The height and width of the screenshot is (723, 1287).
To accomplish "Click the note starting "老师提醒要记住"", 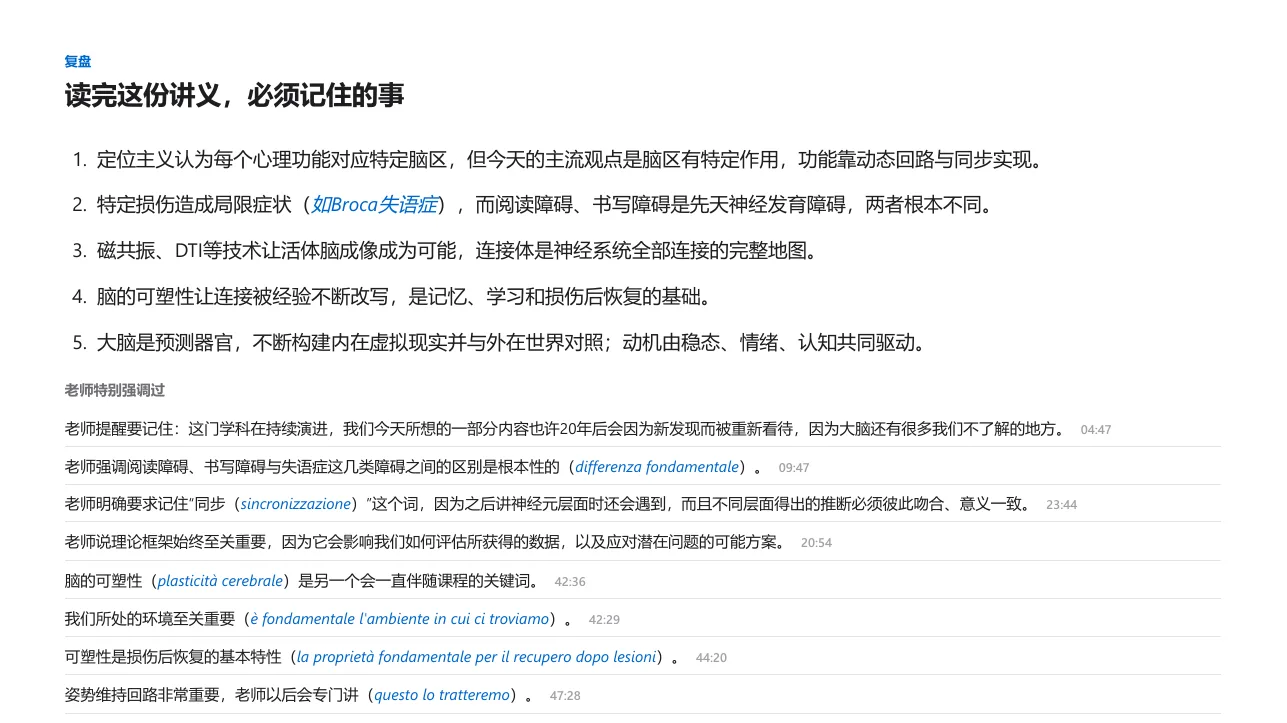I will click(x=566, y=429).
